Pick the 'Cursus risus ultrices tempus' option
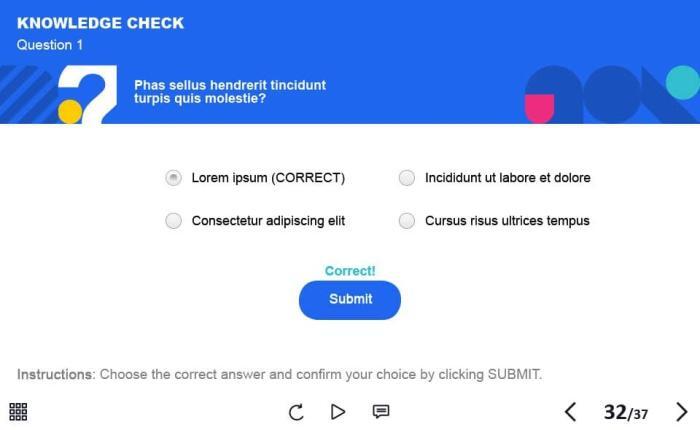 point(407,221)
